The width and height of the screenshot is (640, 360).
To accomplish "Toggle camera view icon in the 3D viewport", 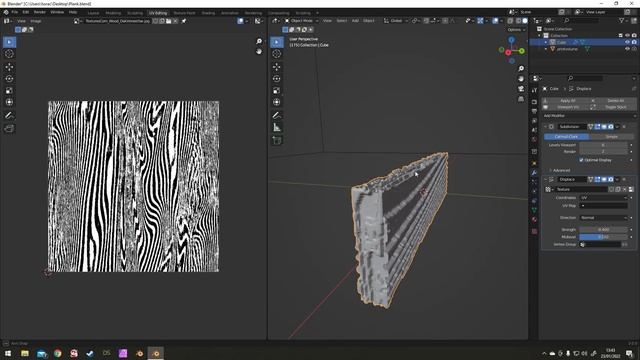I will [521, 89].
